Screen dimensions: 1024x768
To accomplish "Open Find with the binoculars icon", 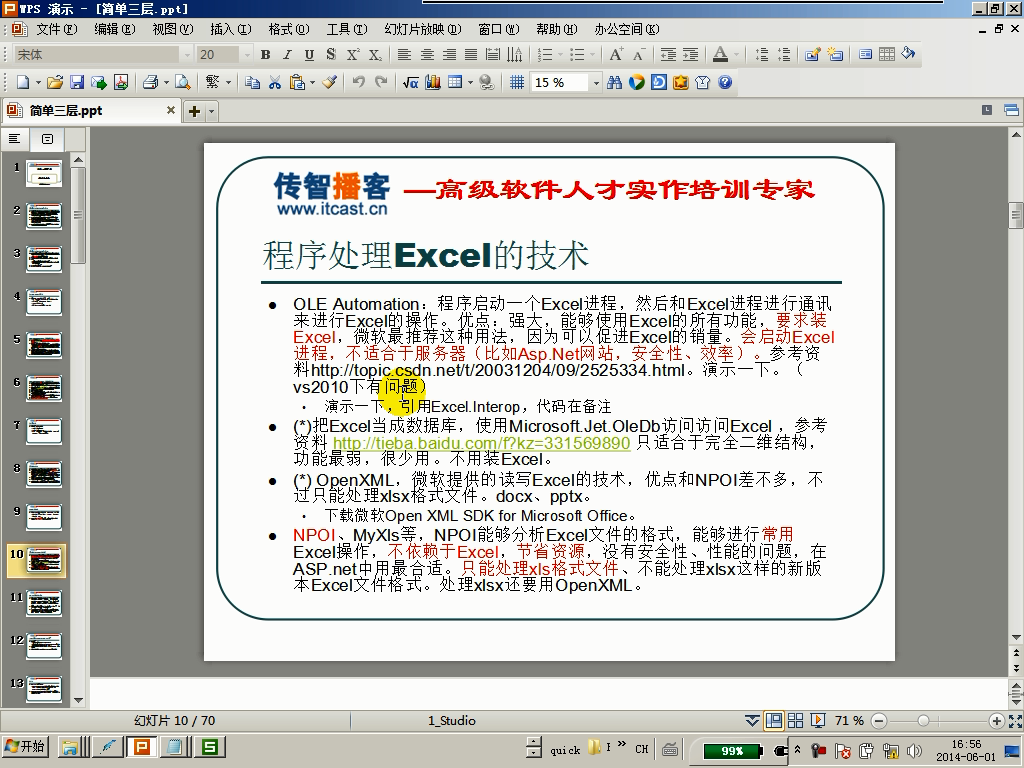I will click(x=614, y=82).
